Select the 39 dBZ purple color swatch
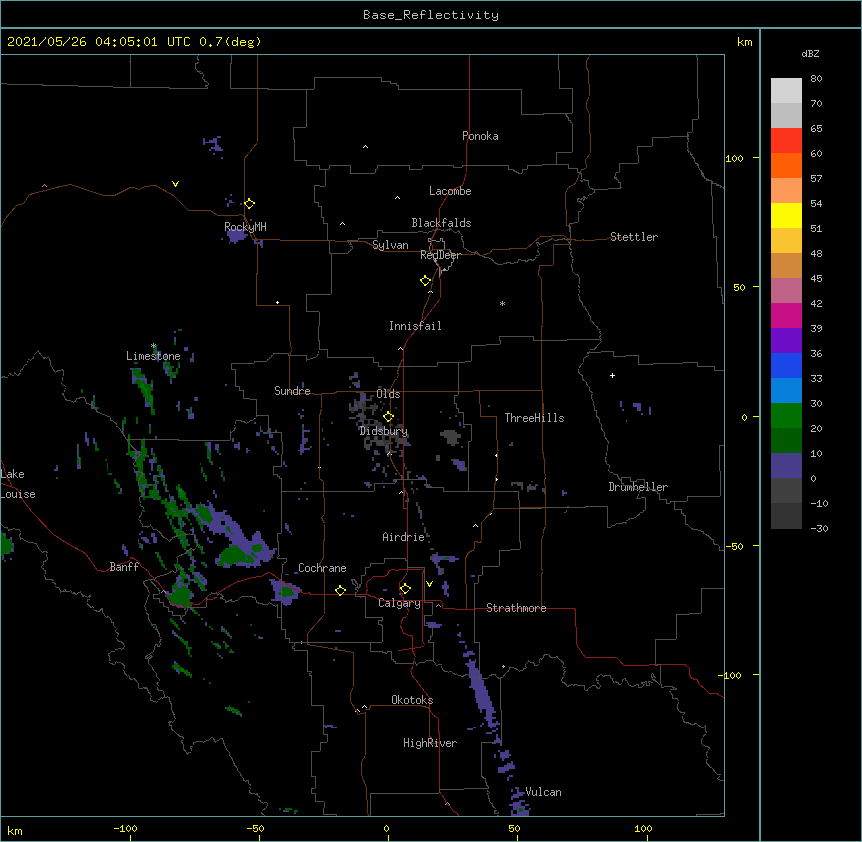The height and width of the screenshot is (842, 862). 786,340
